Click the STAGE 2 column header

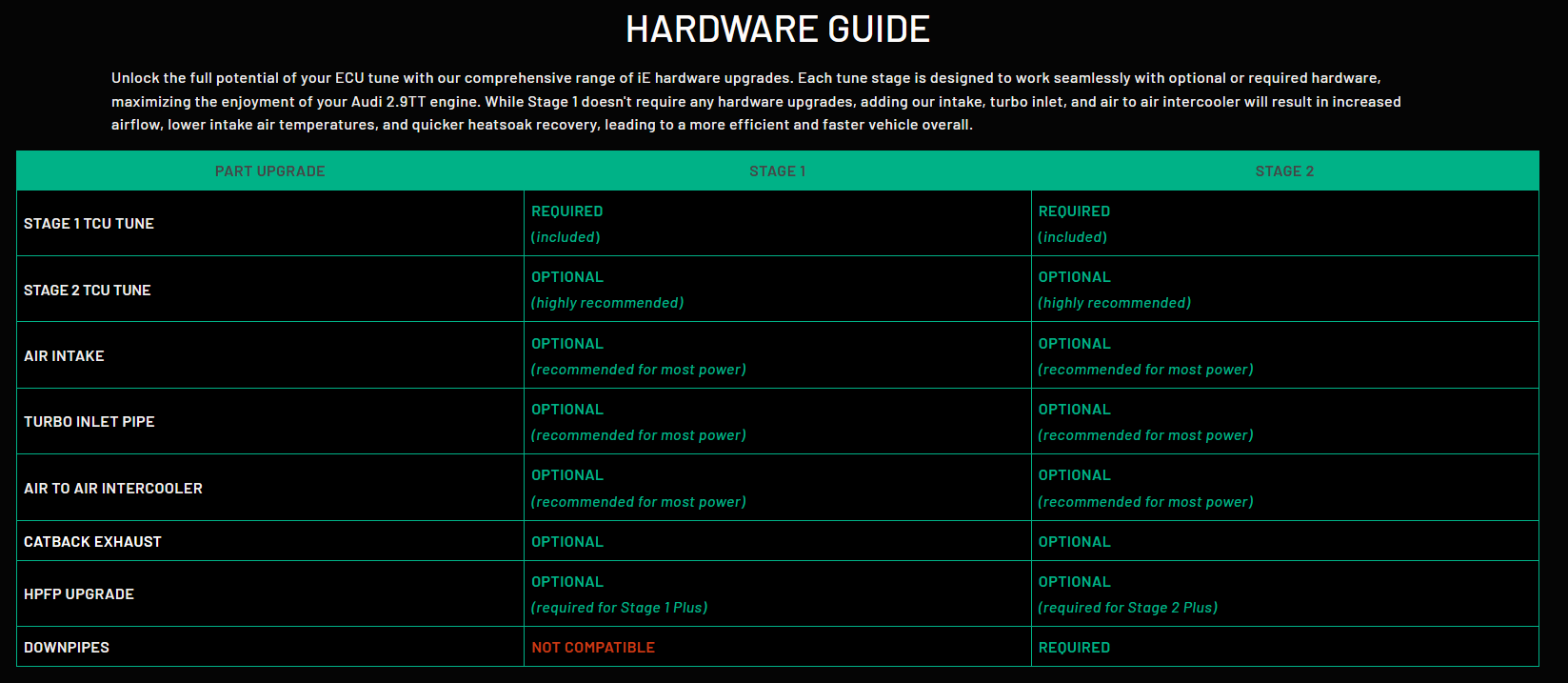coord(1283,171)
